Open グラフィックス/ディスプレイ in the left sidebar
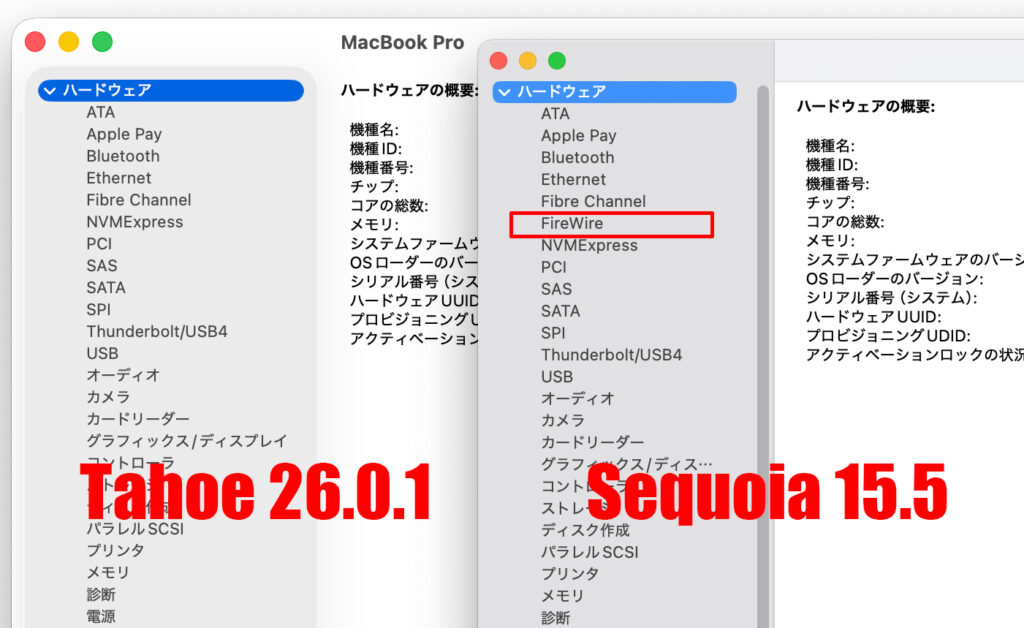The height and width of the screenshot is (628, 1024). 186,441
